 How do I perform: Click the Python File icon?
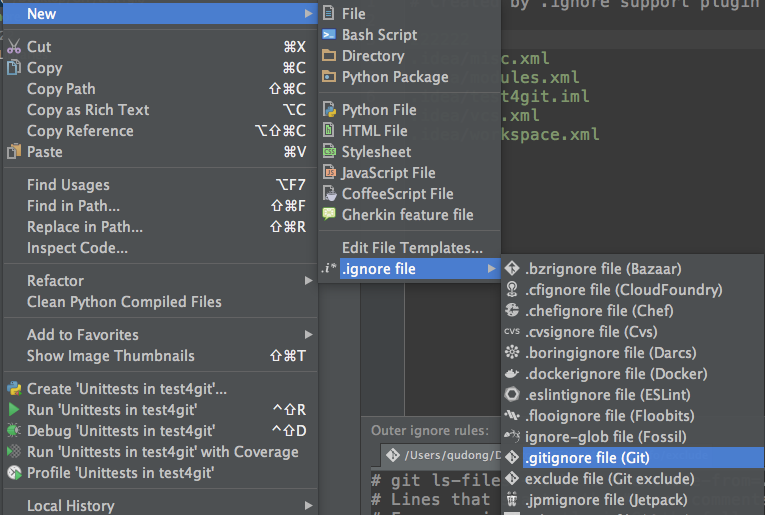click(329, 110)
